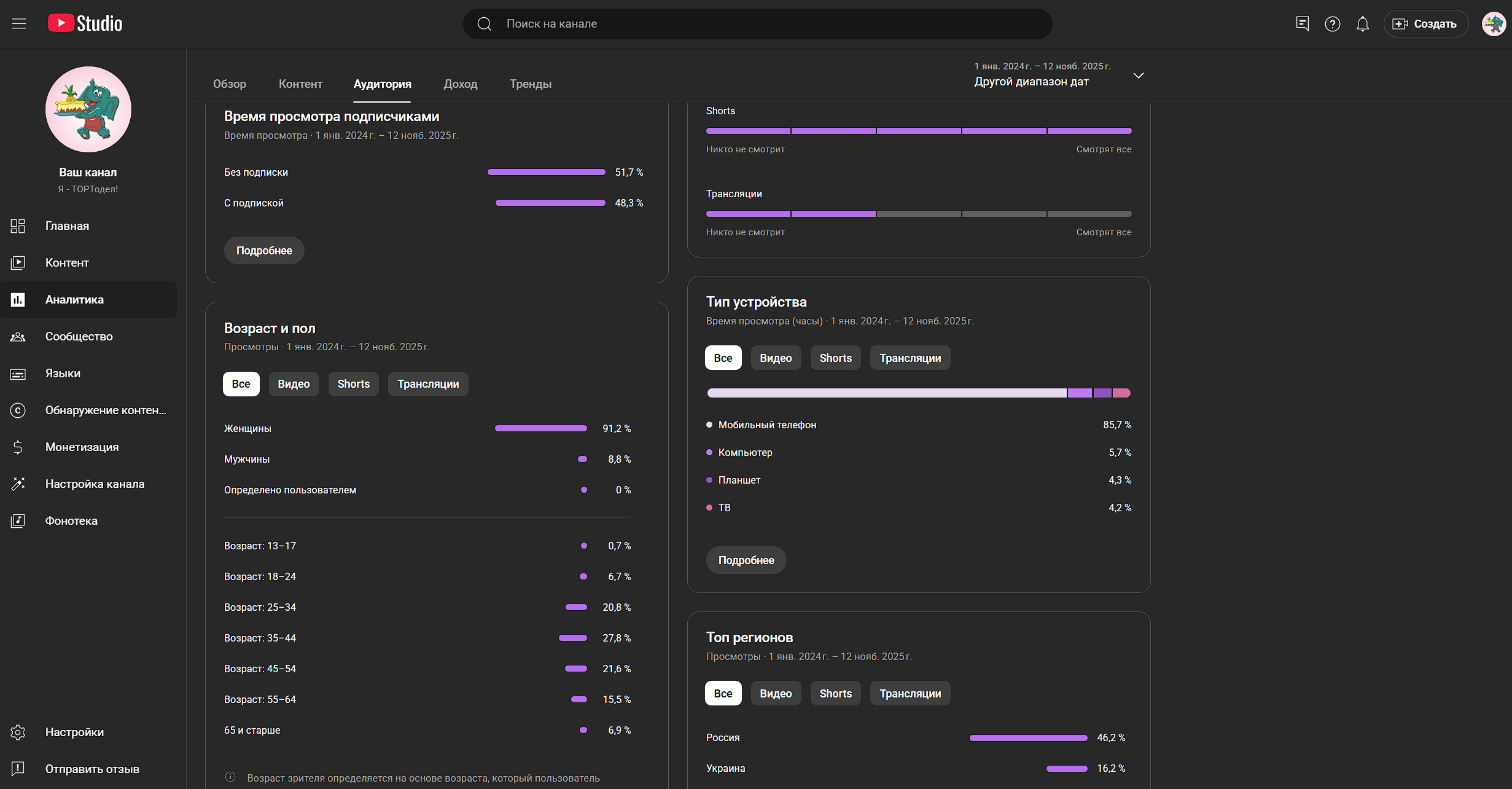The width and height of the screenshot is (1512, 789).
Task: Open account avatar menu
Action: [1493, 24]
